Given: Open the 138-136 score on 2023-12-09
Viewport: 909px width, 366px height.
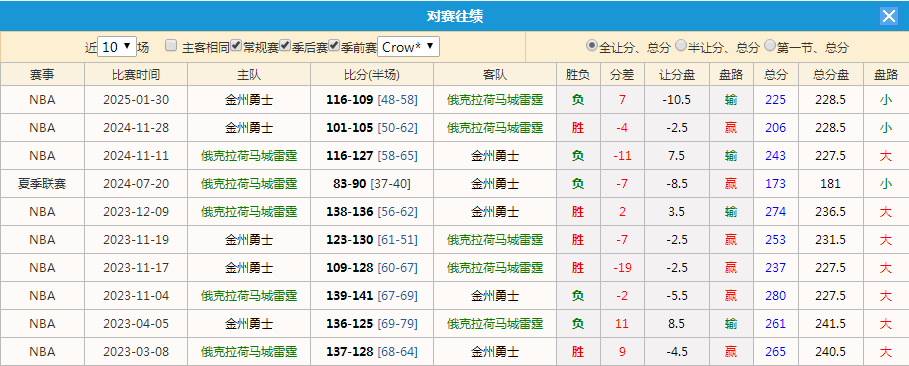Looking at the screenshot, I should pyautogui.click(x=350, y=212).
